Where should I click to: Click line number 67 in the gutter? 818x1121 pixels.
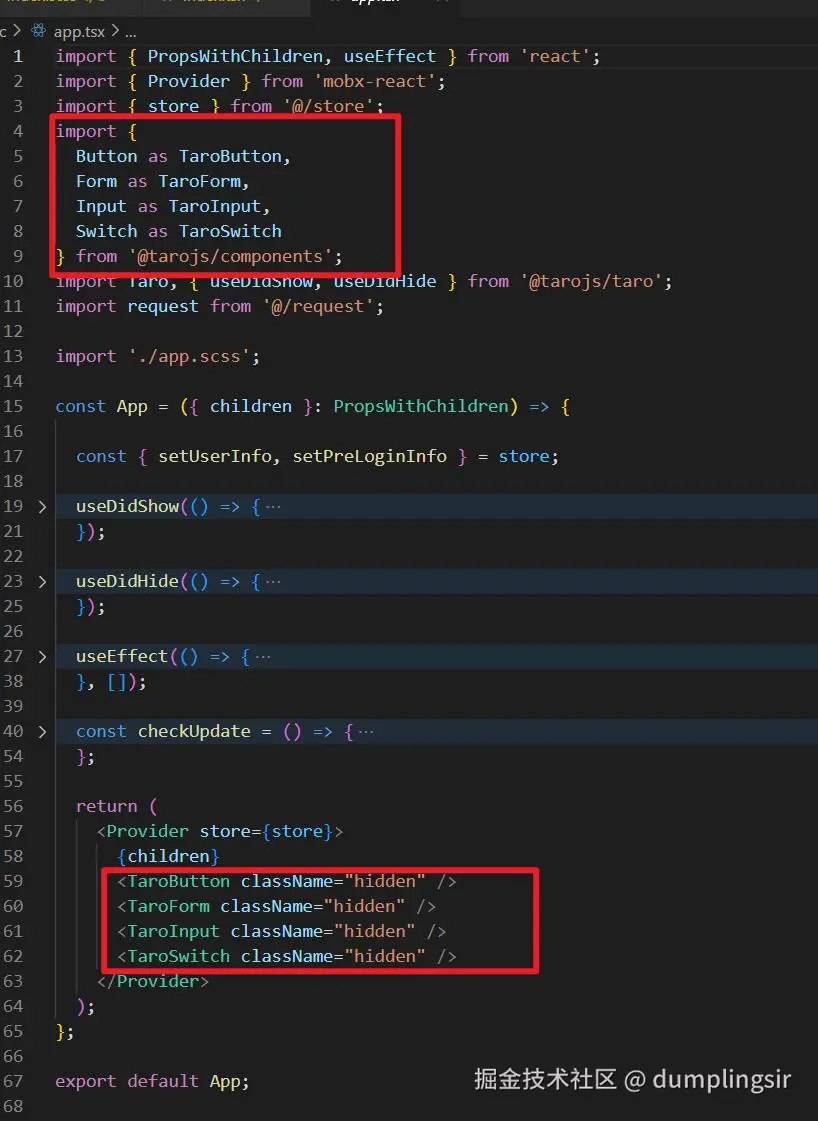tap(13, 1081)
